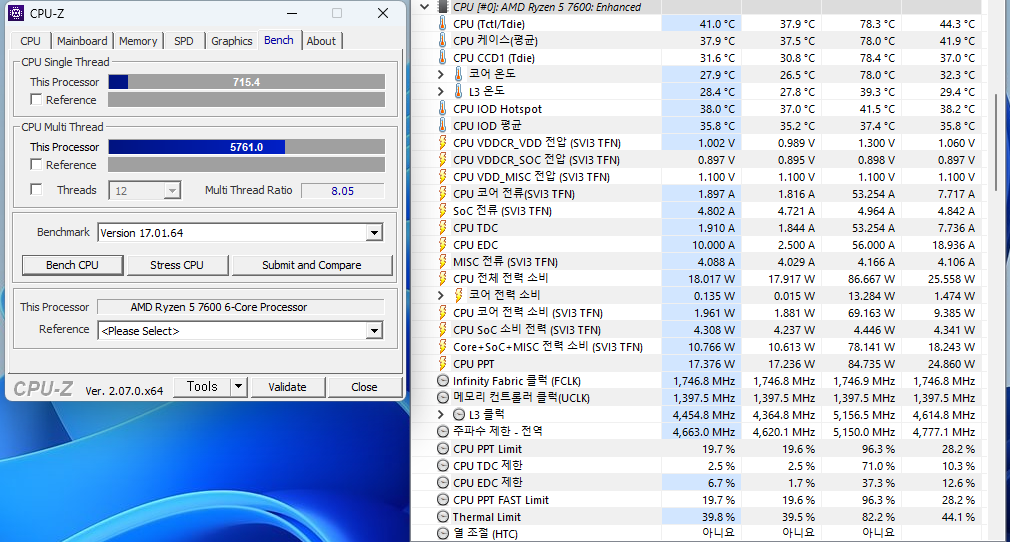The height and width of the screenshot is (542, 1010).
Task: Click the CPU-Z app icon in title bar
Action: click(16, 13)
